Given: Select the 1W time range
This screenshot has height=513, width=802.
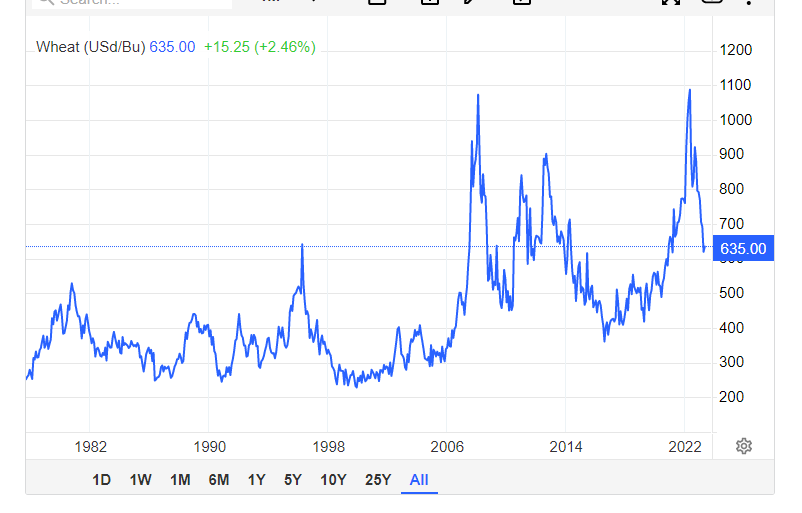Looking at the screenshot, I should 140,480.
